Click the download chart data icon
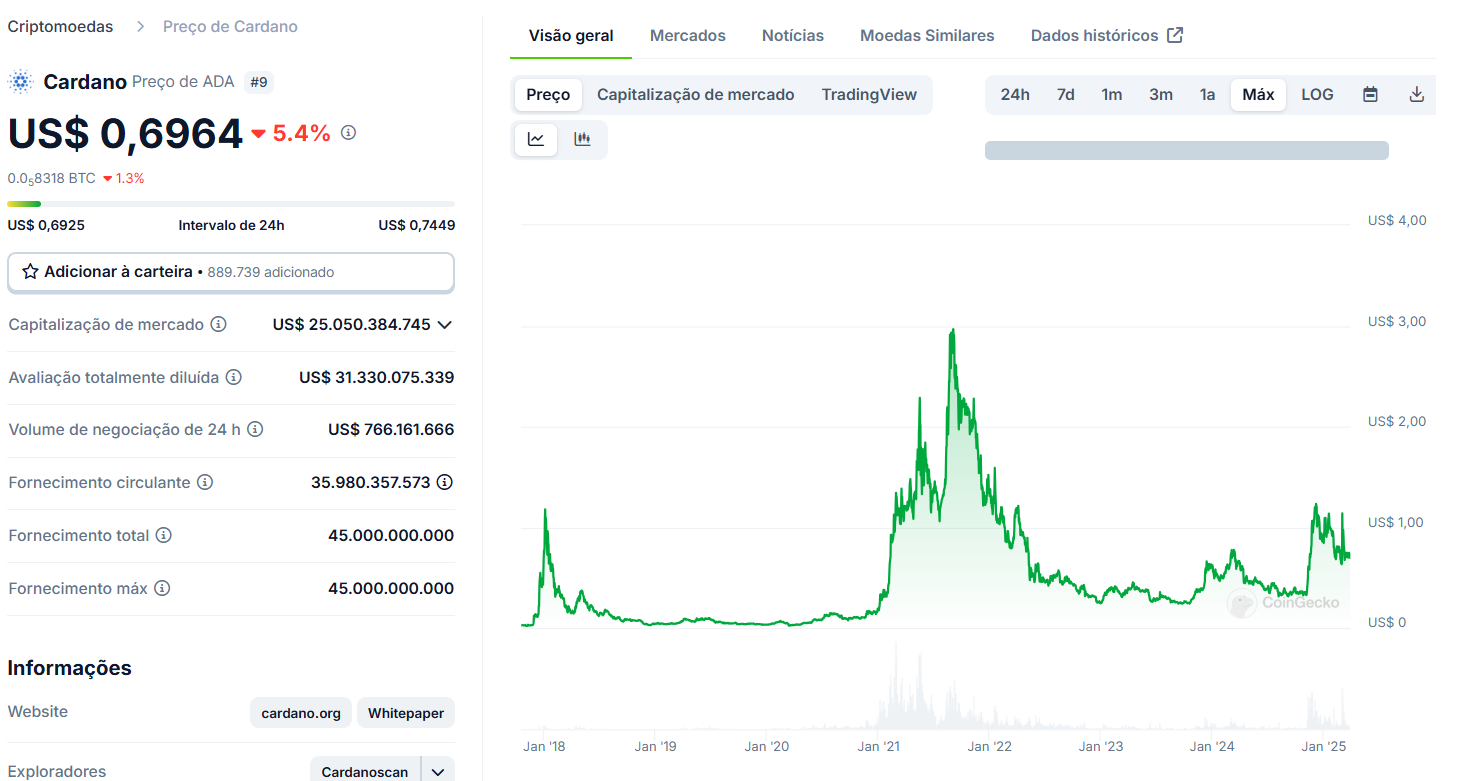 [1416, 94]
